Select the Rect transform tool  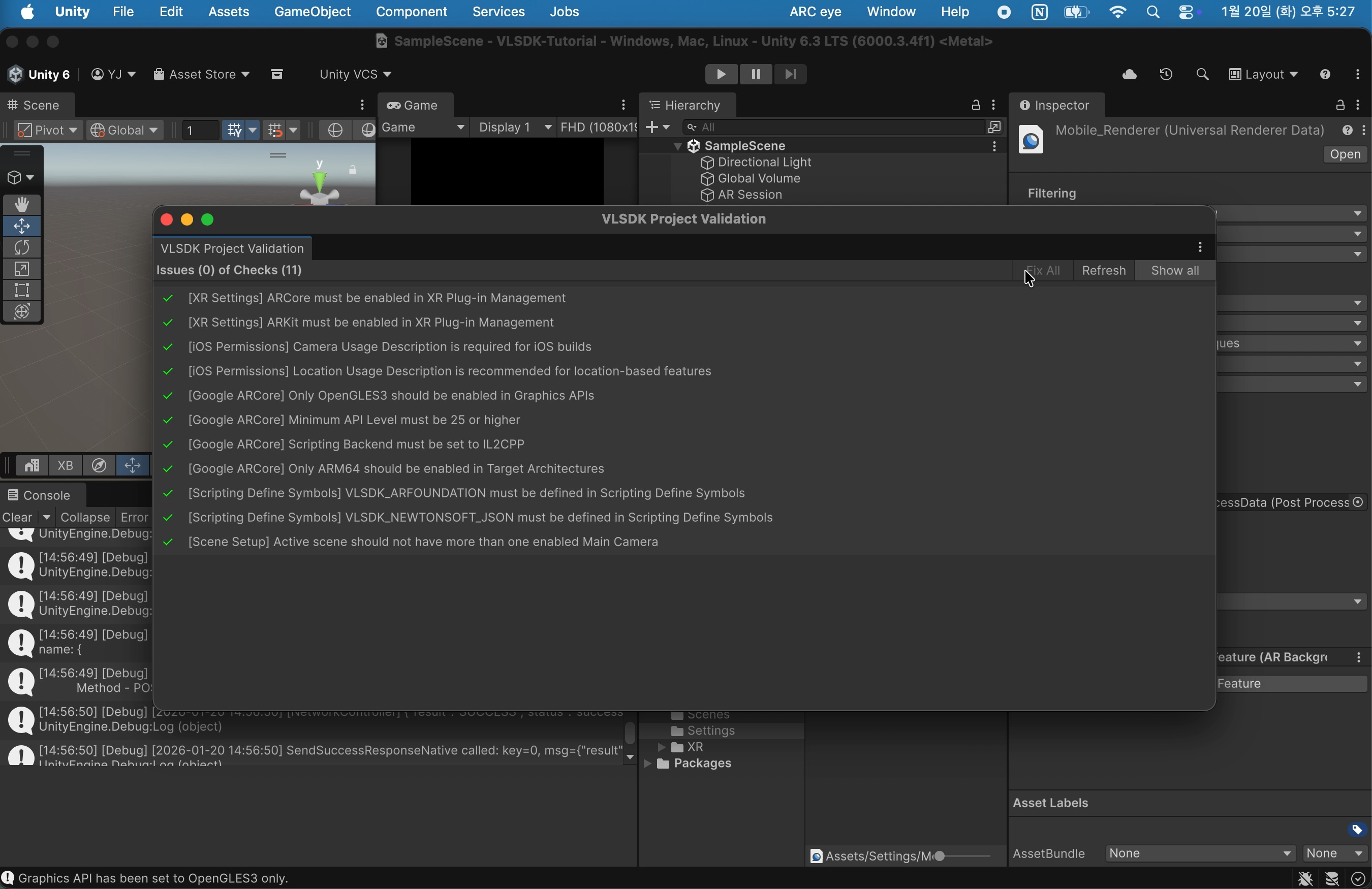tap(22, 291)
